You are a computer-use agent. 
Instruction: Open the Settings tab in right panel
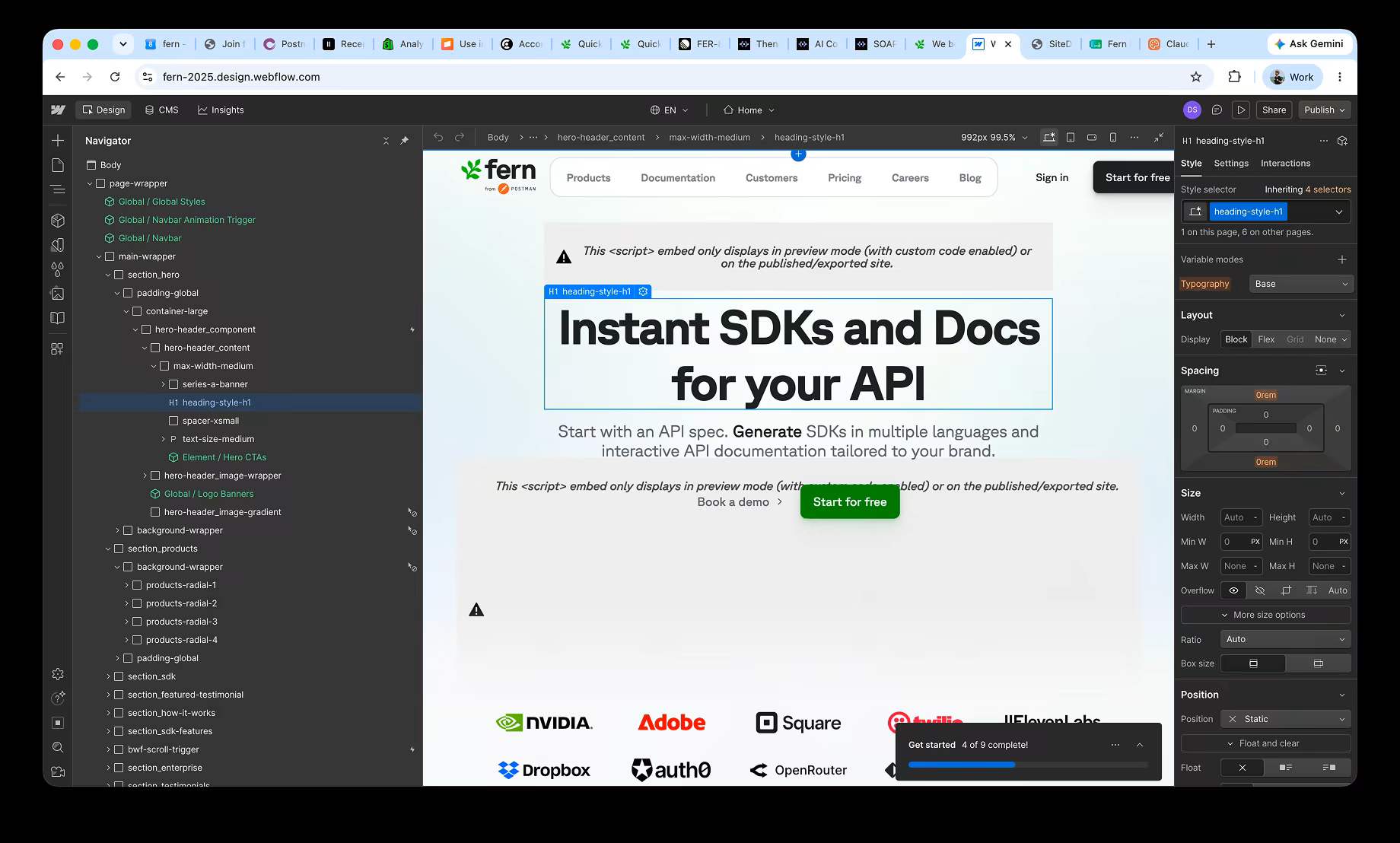[1231, 164]
